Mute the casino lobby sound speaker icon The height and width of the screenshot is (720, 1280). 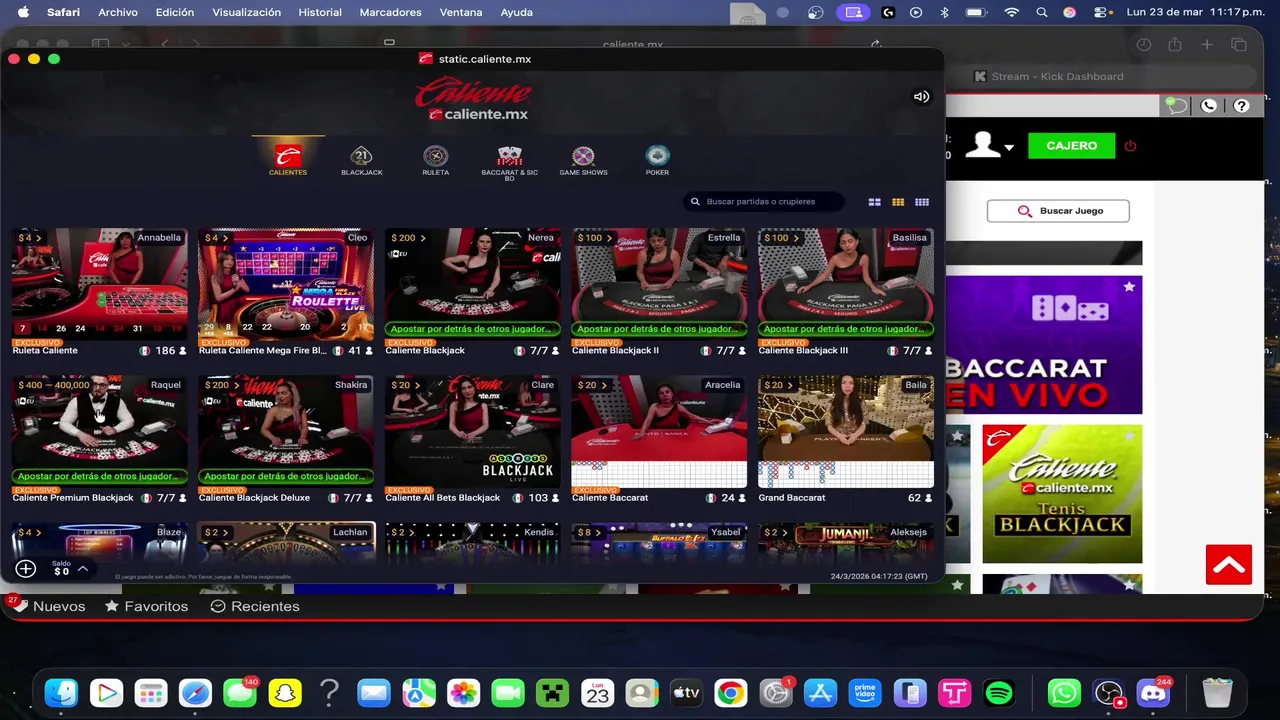(921, 97)
